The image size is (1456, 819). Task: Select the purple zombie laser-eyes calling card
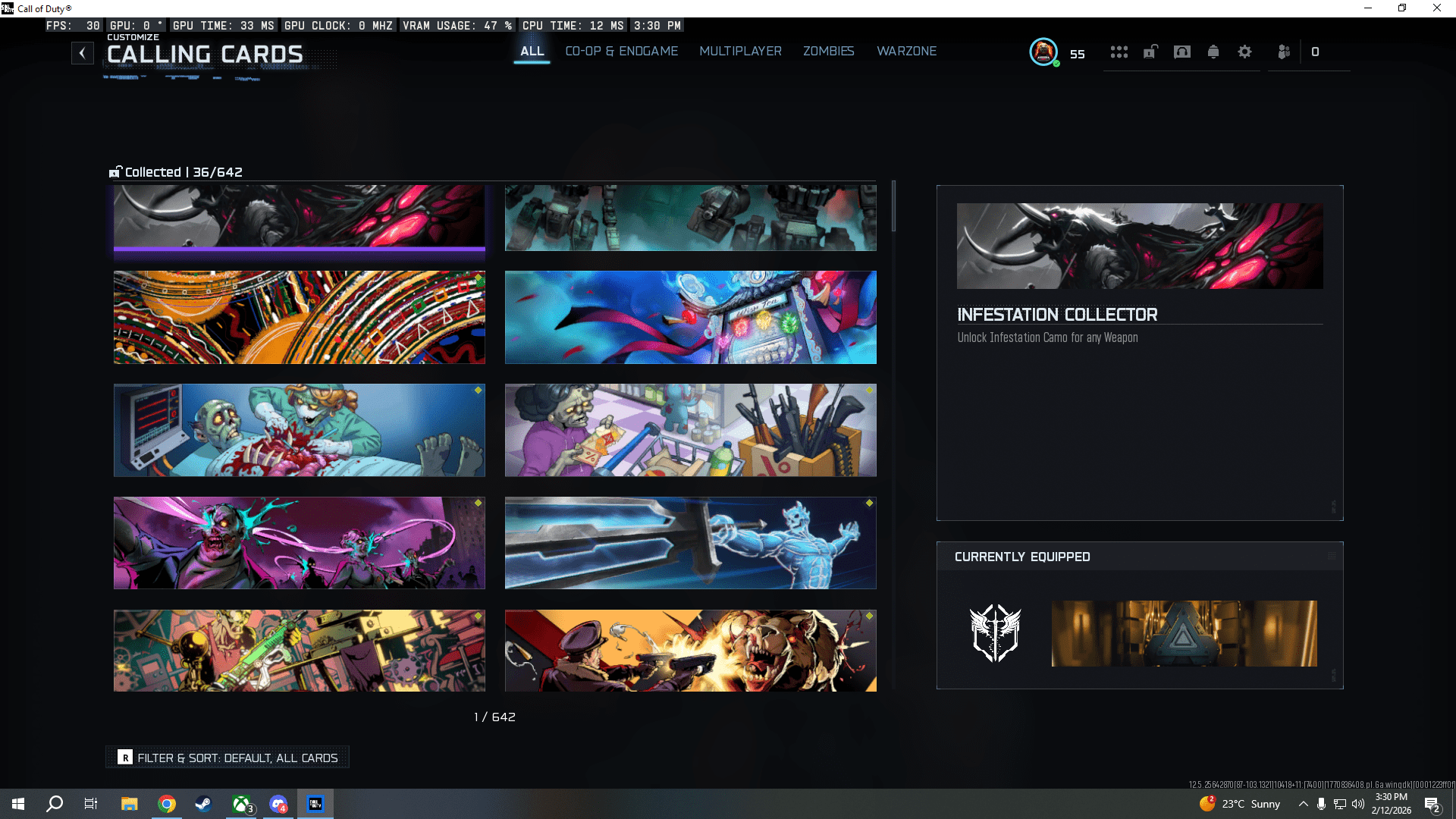coord(300,543)
